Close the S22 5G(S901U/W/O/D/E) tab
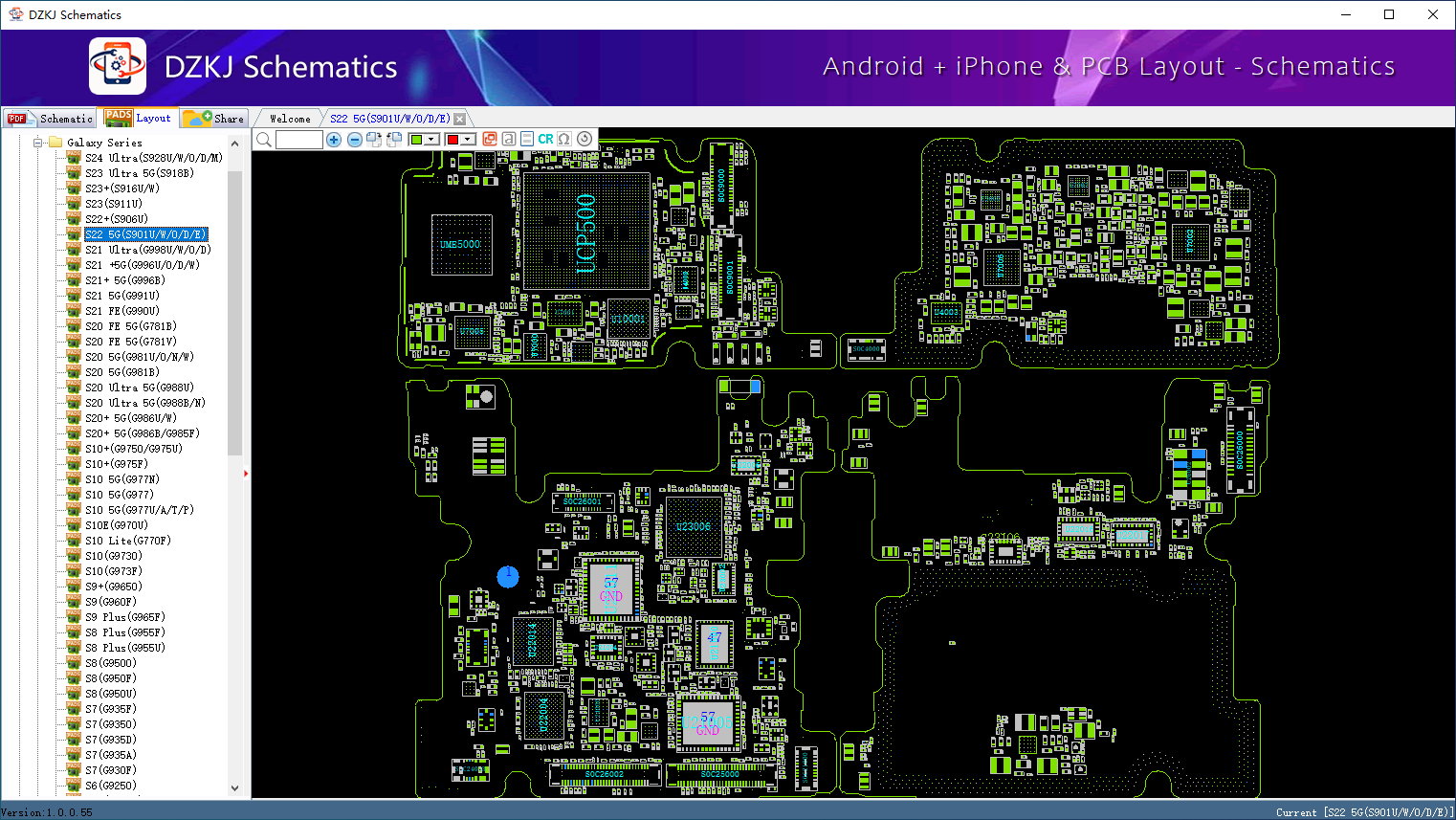Screen dimensions: 1456x820 coord(460,119)
